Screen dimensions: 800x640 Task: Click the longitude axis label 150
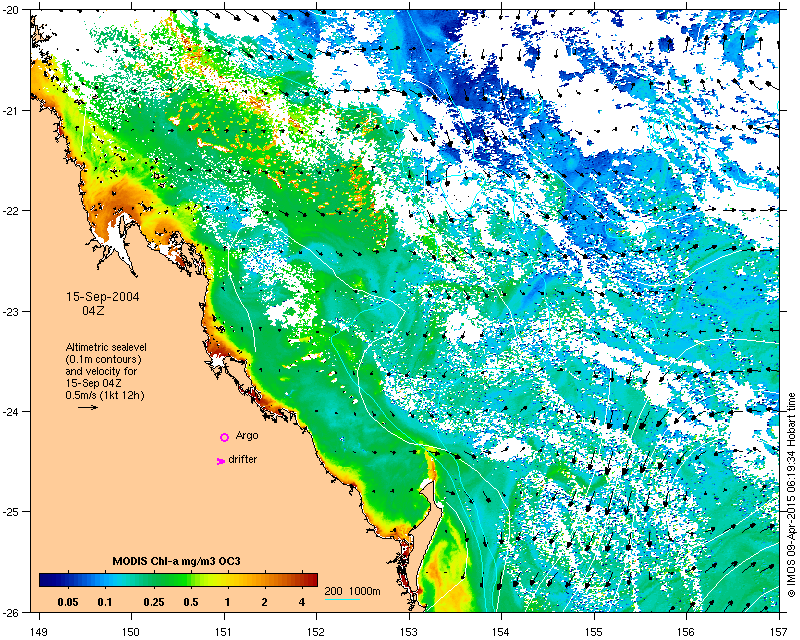(131, 632)
